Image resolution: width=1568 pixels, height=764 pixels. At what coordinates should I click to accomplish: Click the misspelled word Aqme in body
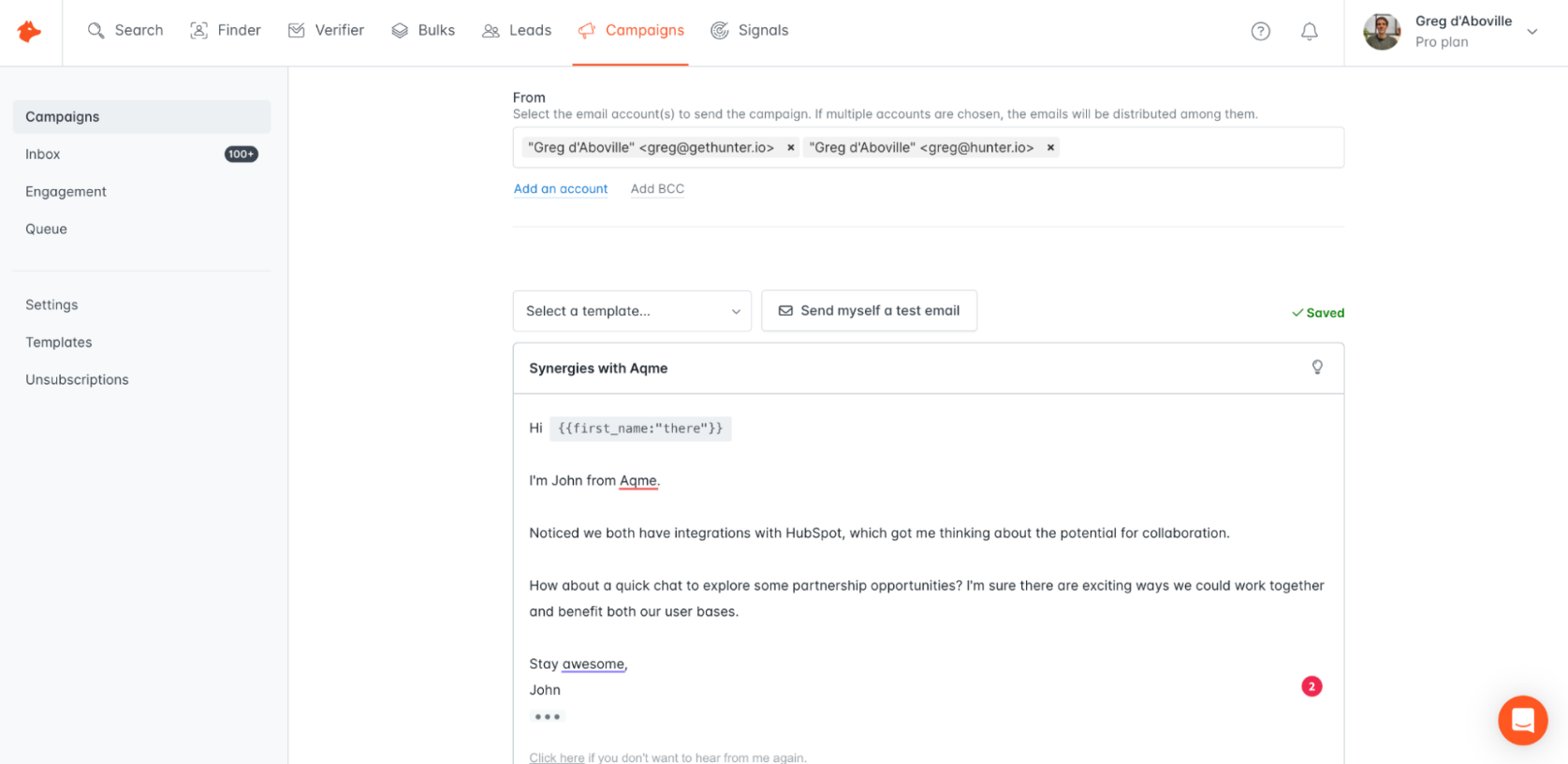click(x=638, y=480)
